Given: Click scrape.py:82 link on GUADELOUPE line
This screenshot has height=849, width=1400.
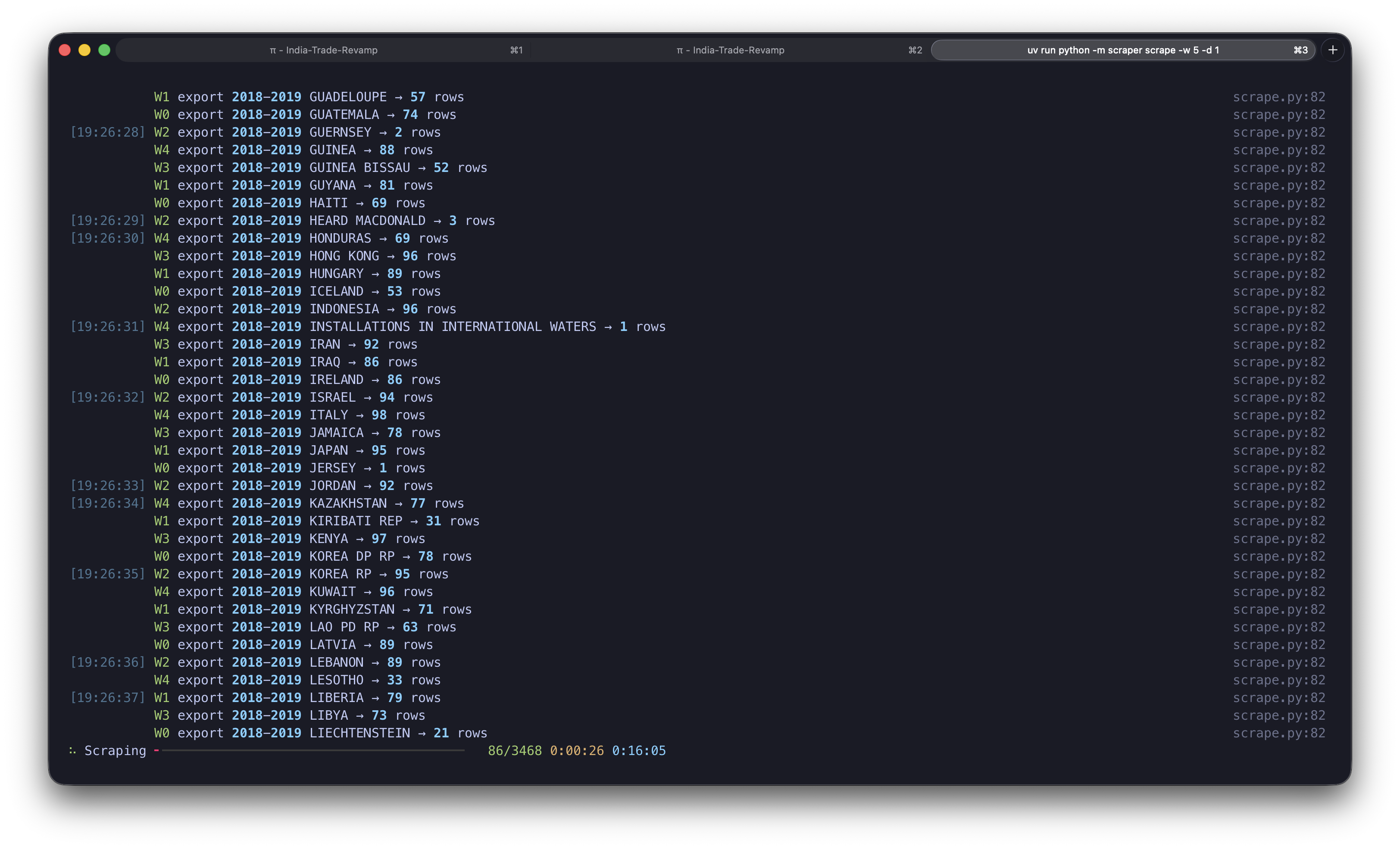Looking at the screenshot, I should click(x=1278, y=97).
